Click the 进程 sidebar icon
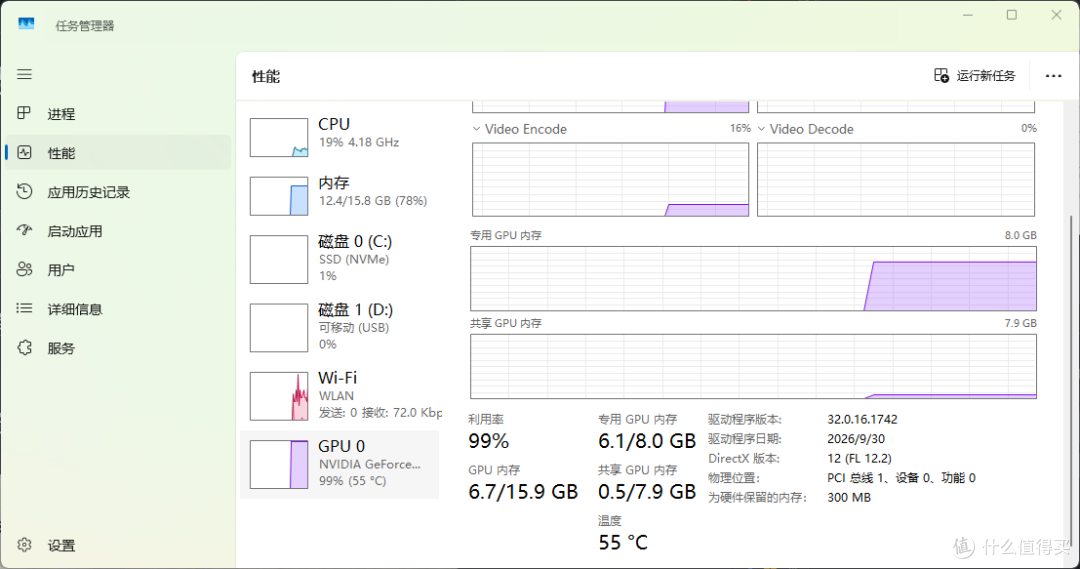The height and width of the screenshot is (569, 1080). 24,113
